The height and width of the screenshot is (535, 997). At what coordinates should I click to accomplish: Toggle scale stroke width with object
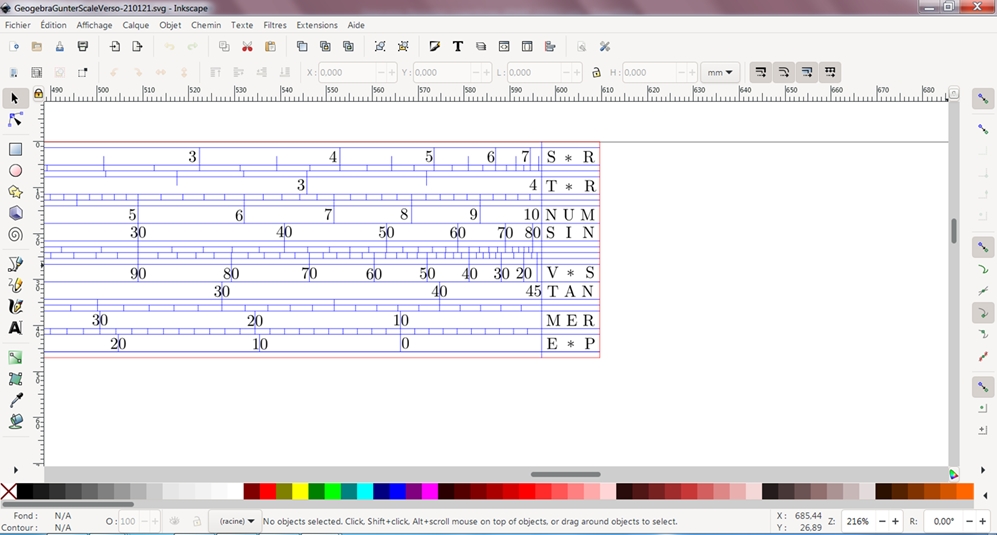[760, 72]
